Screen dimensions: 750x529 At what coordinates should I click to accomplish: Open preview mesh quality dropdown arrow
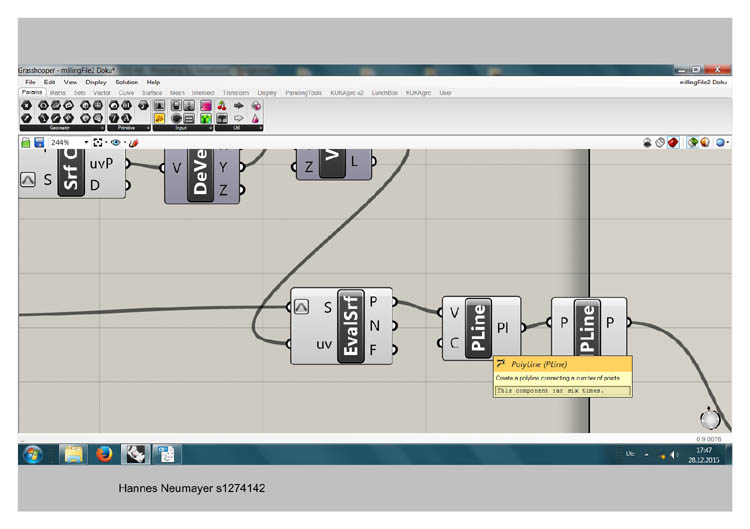728,143
